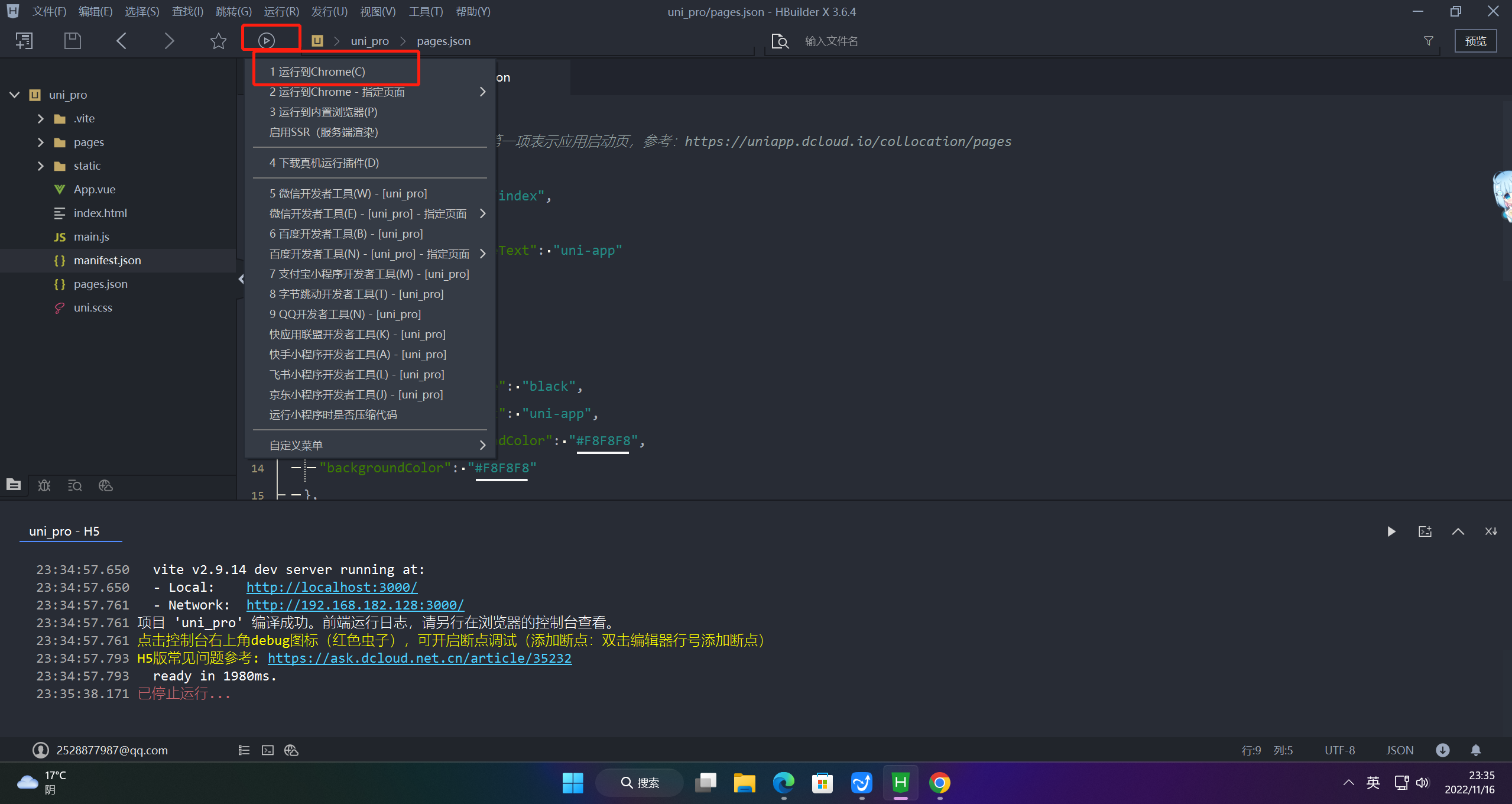The height and width of the screenshot is (804, 1512).
Task: Open the 运行到Chrome - 指定页面 submenu
Action: pyautogui.click(x=370, y=92)
